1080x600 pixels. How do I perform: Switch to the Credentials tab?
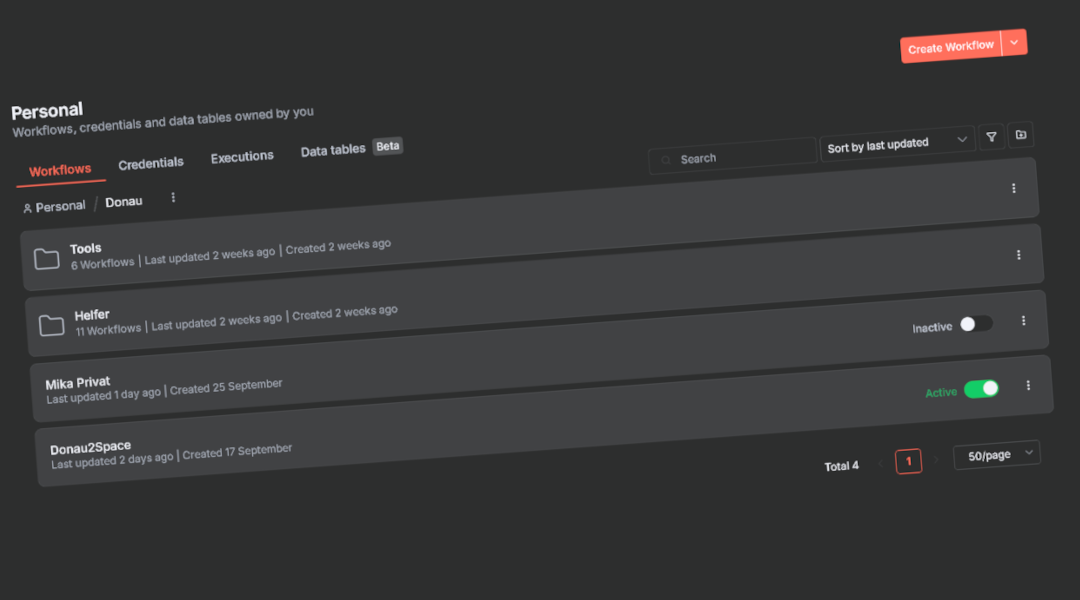[x=151, y=164]
